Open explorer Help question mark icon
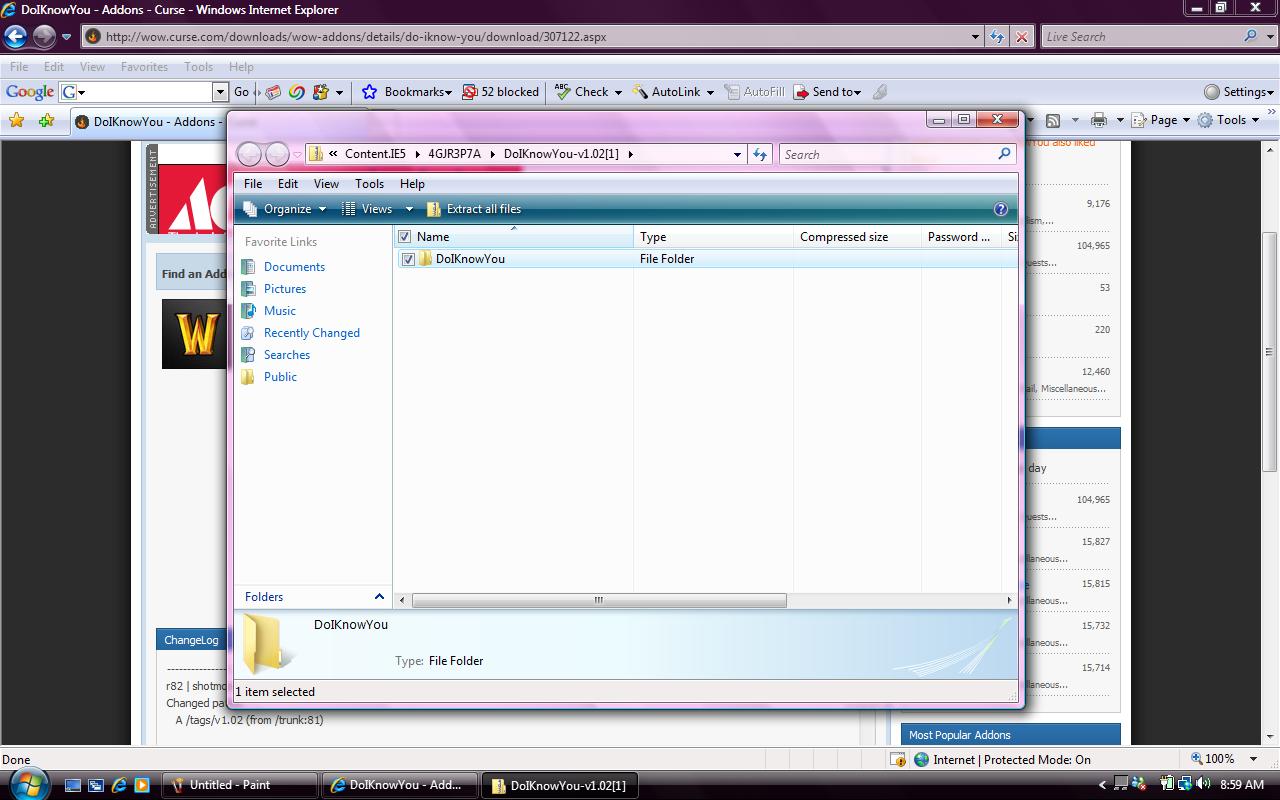Viewport: 1280px width, 800px height. click(1001, 209)
